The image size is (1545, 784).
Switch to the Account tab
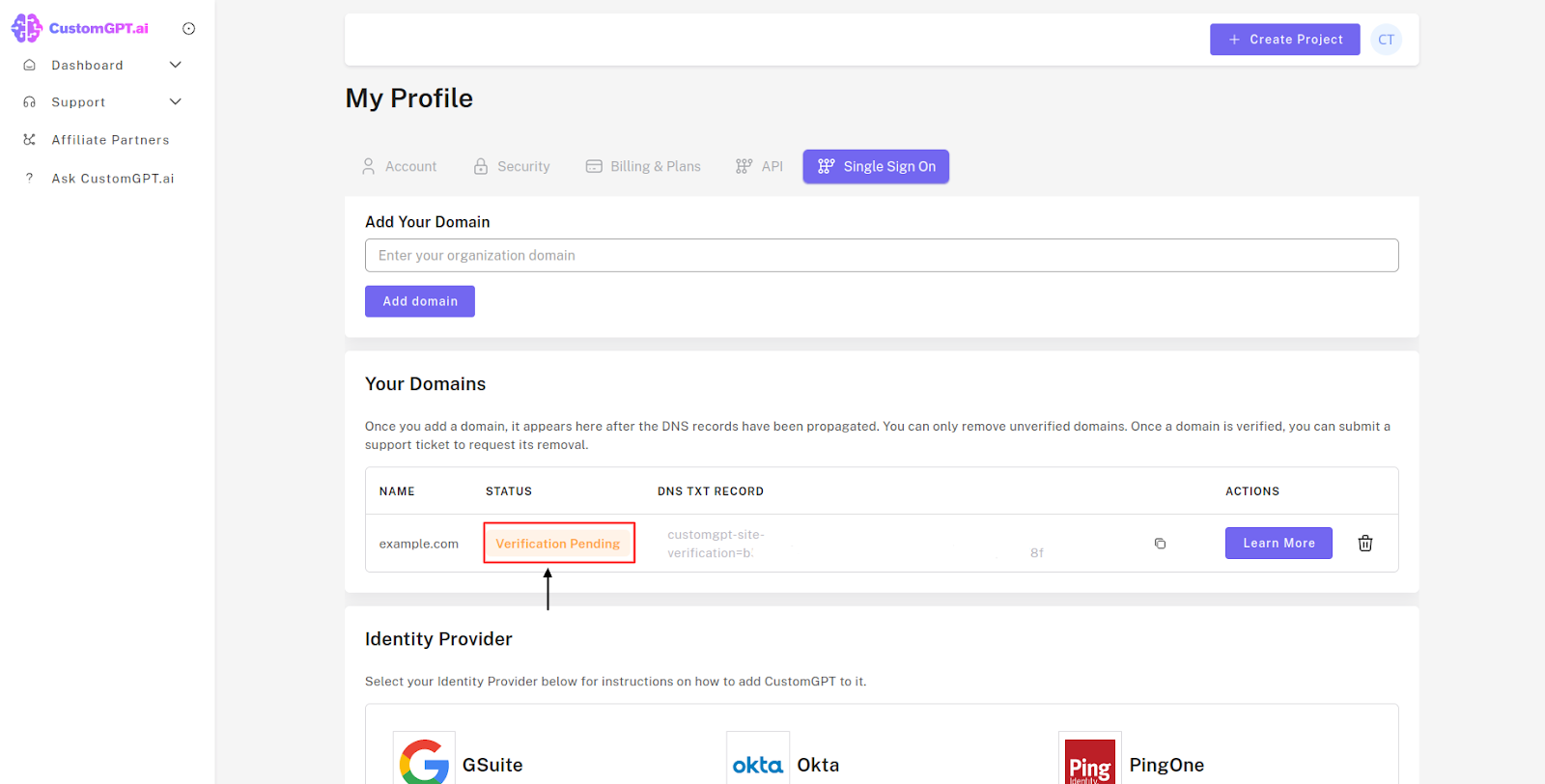(399, 166)
